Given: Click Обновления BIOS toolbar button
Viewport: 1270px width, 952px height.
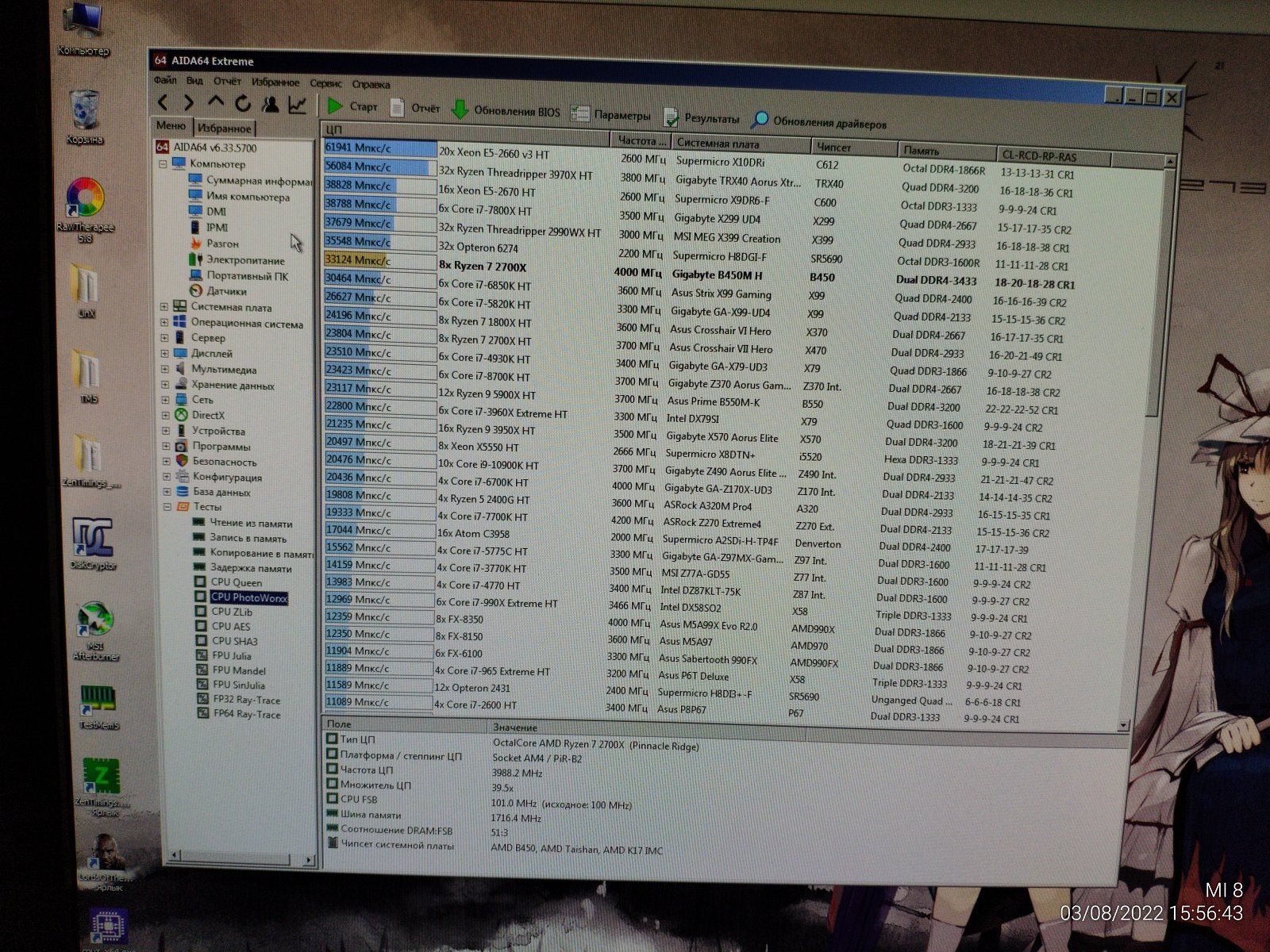Looking at the screenshot, I should 506,111.
